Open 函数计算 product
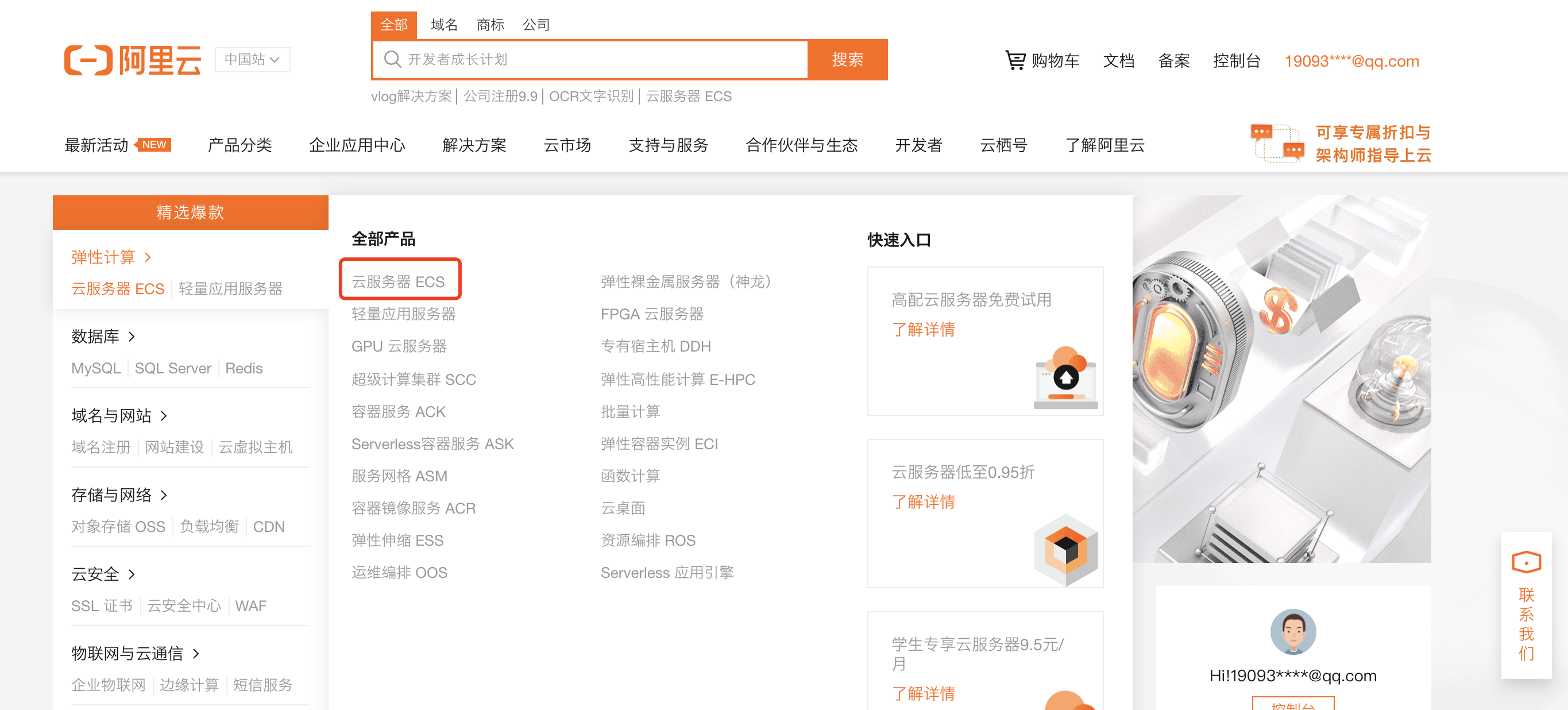This screenshot has width=1568, height=710. coord(630,476)
